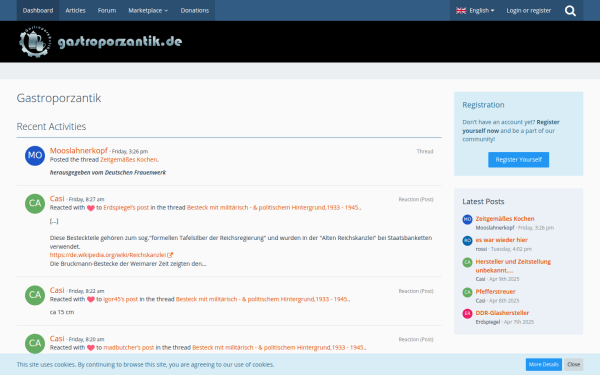
Task: Click the avatar beside es war wieder hier
Action: click(467, 241)
